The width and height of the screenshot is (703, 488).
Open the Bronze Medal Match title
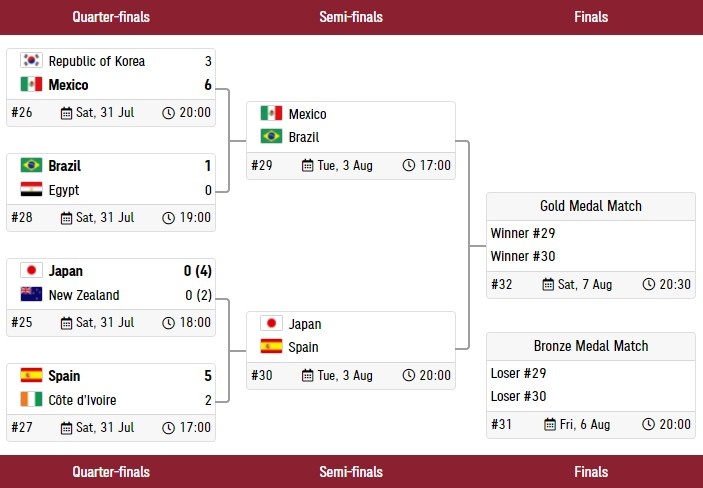pyautogui.click(x=591, y=346)
